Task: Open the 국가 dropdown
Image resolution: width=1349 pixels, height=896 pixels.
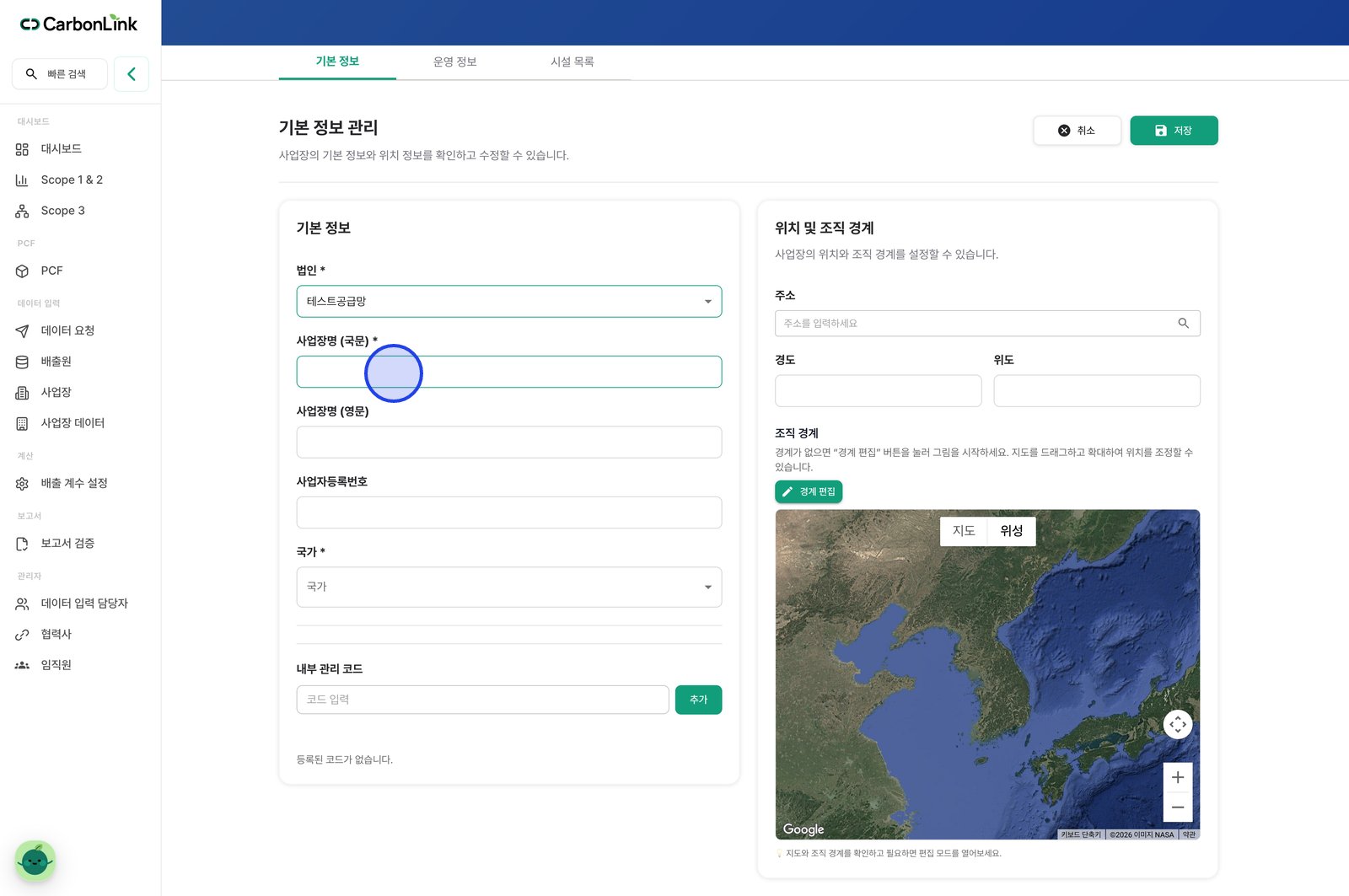Action: click(x=508, y=587)
